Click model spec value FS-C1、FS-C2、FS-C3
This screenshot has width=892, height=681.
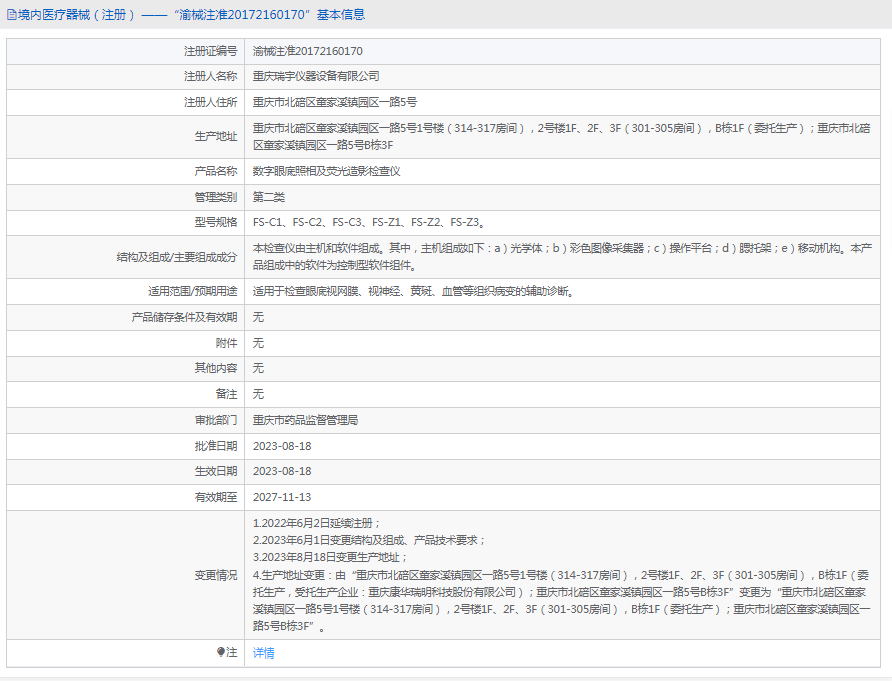tap(369, 222)
